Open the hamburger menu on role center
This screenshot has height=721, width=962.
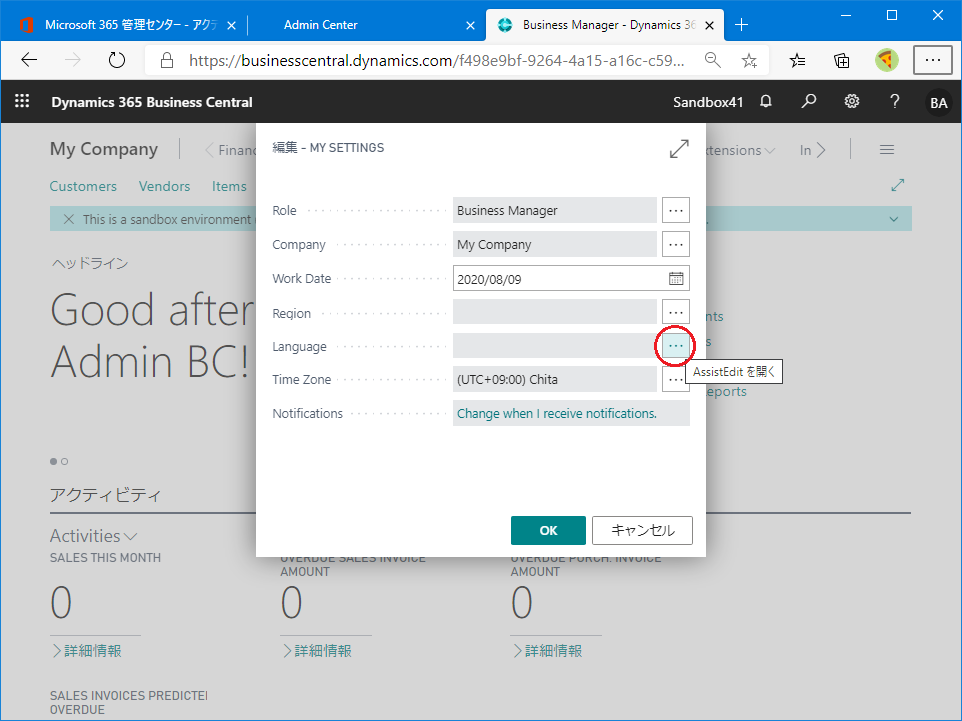[x=887, y=150]
